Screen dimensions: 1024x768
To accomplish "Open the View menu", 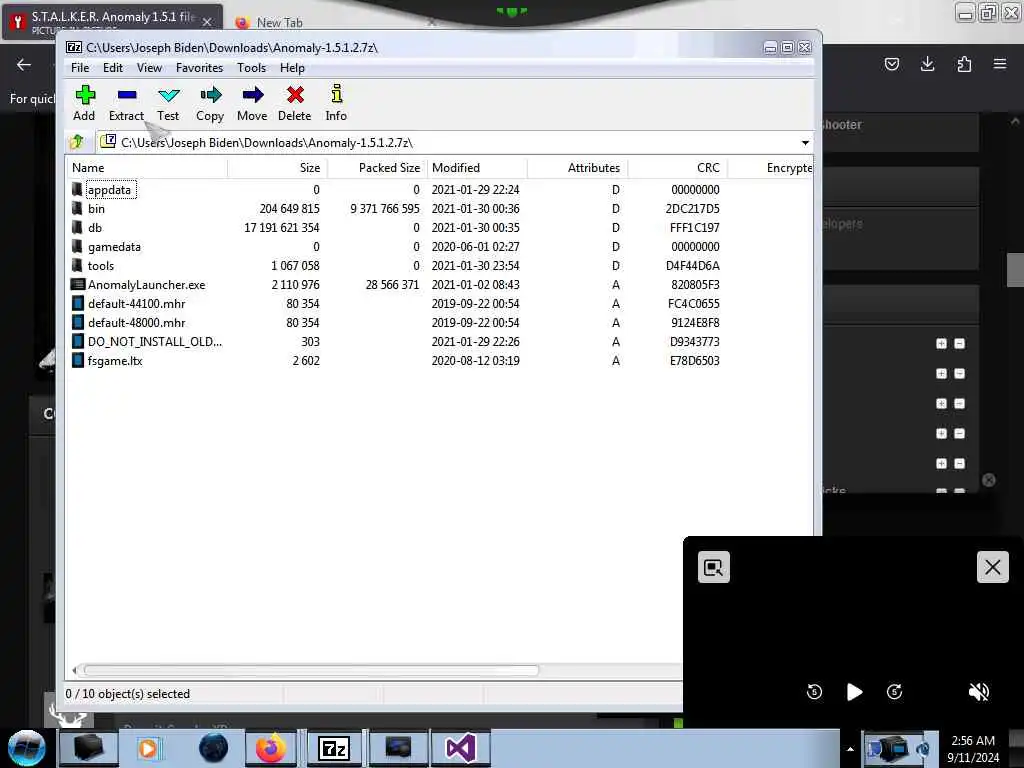I will pyautogui.click(x=149, y=68).
